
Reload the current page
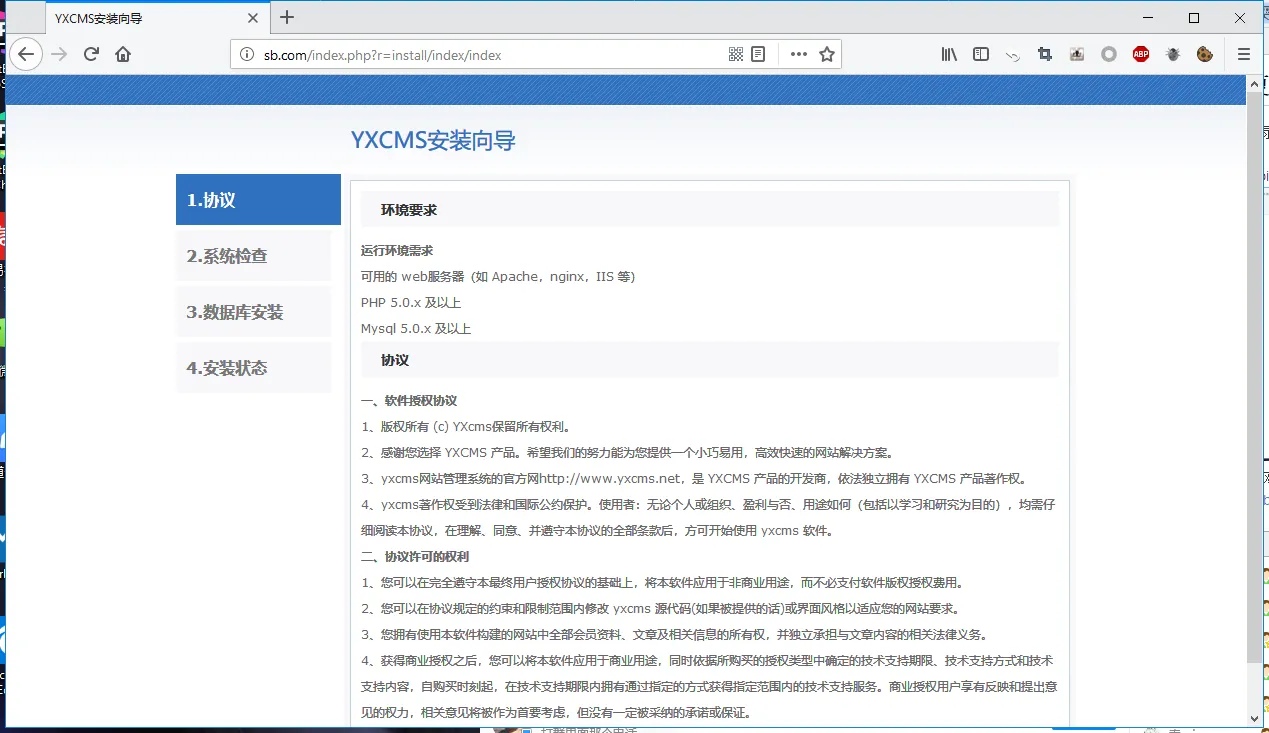[91, 55]
